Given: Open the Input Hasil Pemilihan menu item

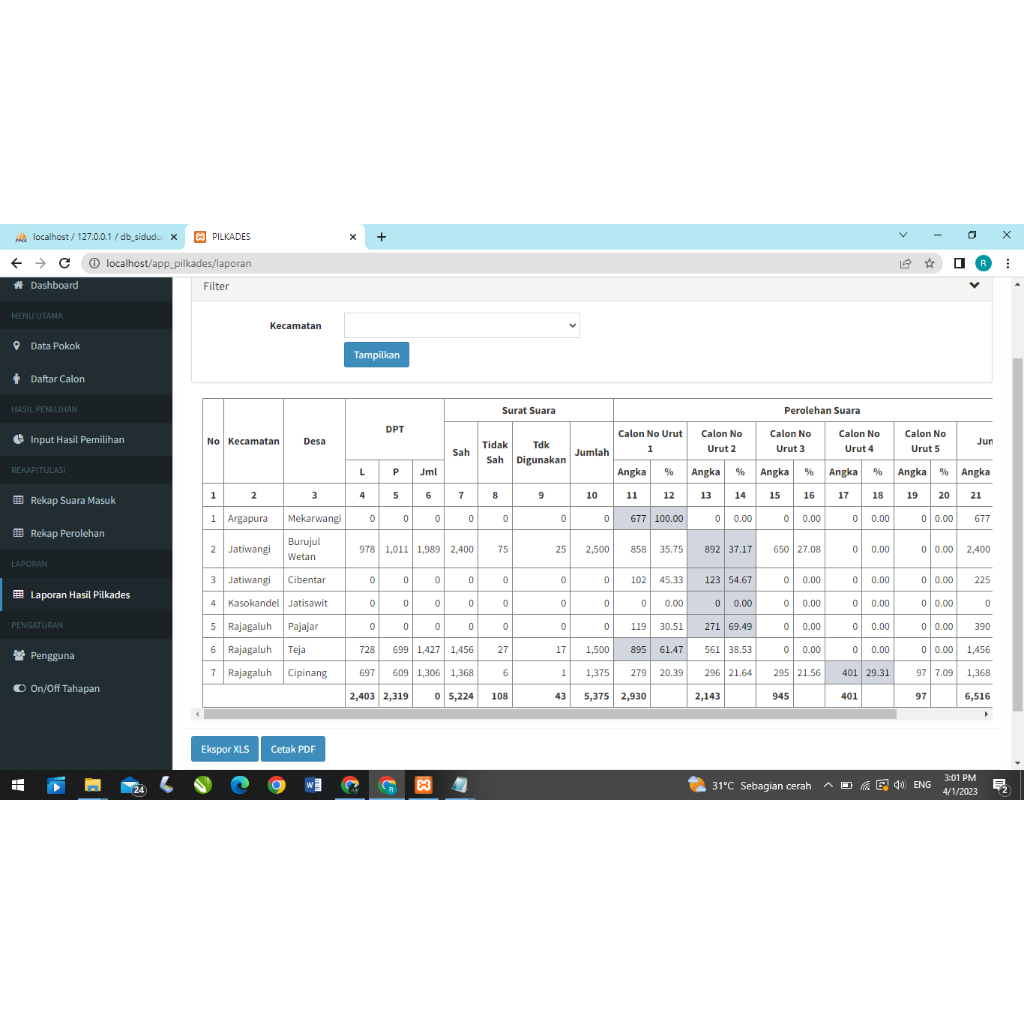Looking at the screenshot, I should pos(86,440).
